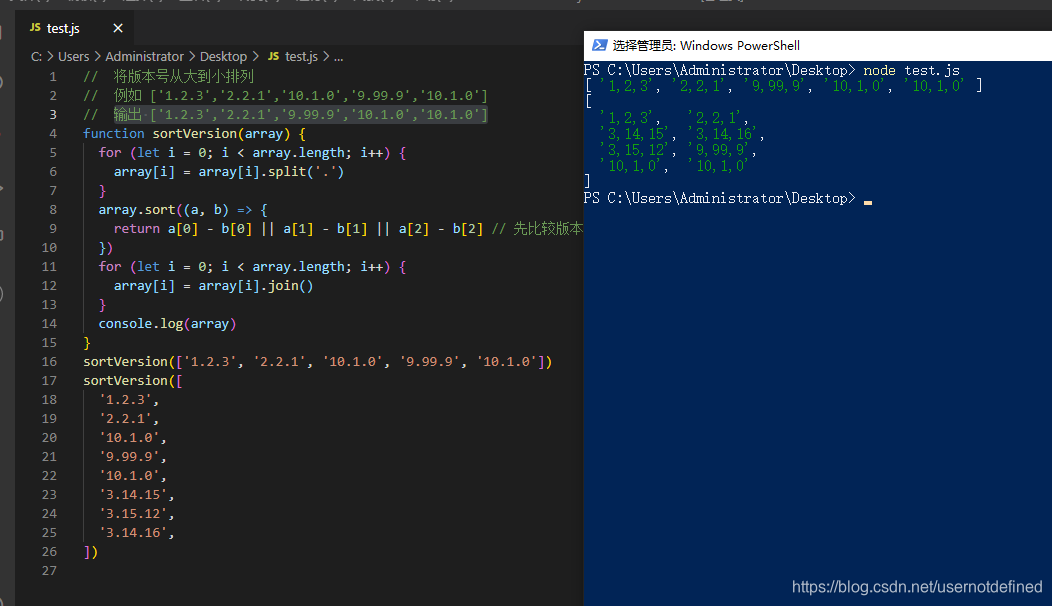
Task: Expand the breadcrumb ellipsis symbol list
Action: point(339,57)
